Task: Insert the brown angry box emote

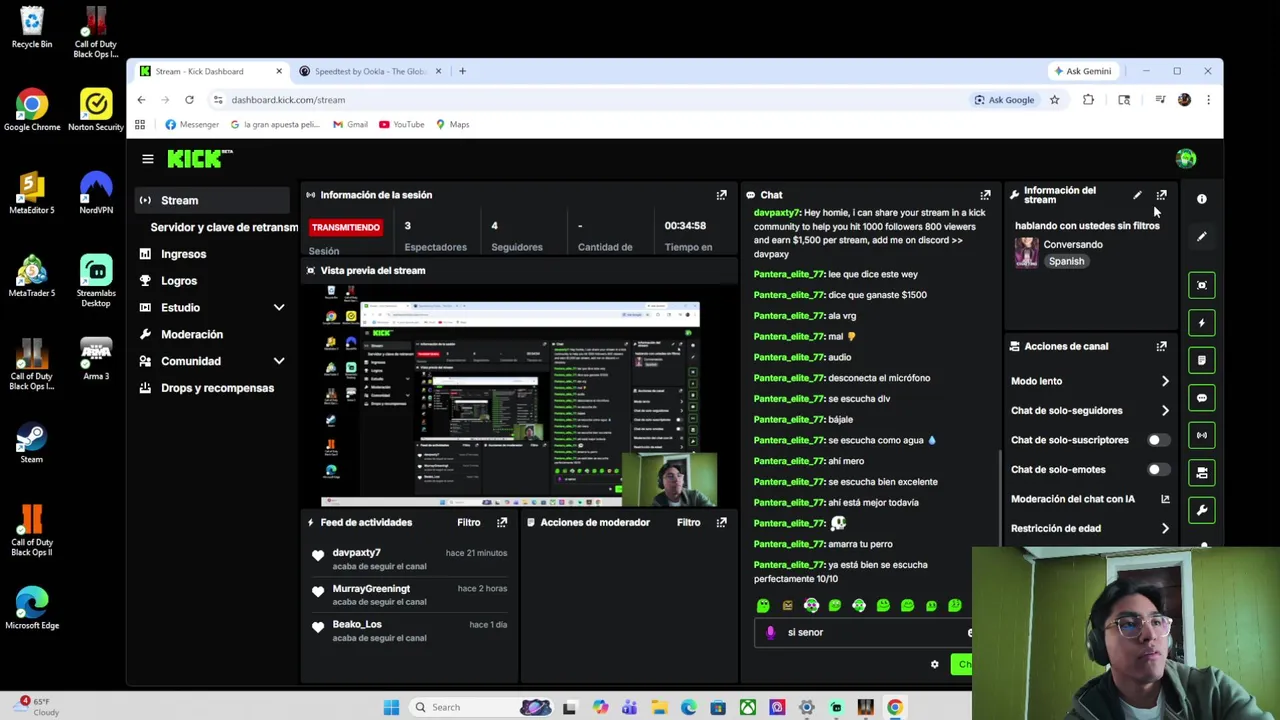Action: tap(787, 605)
